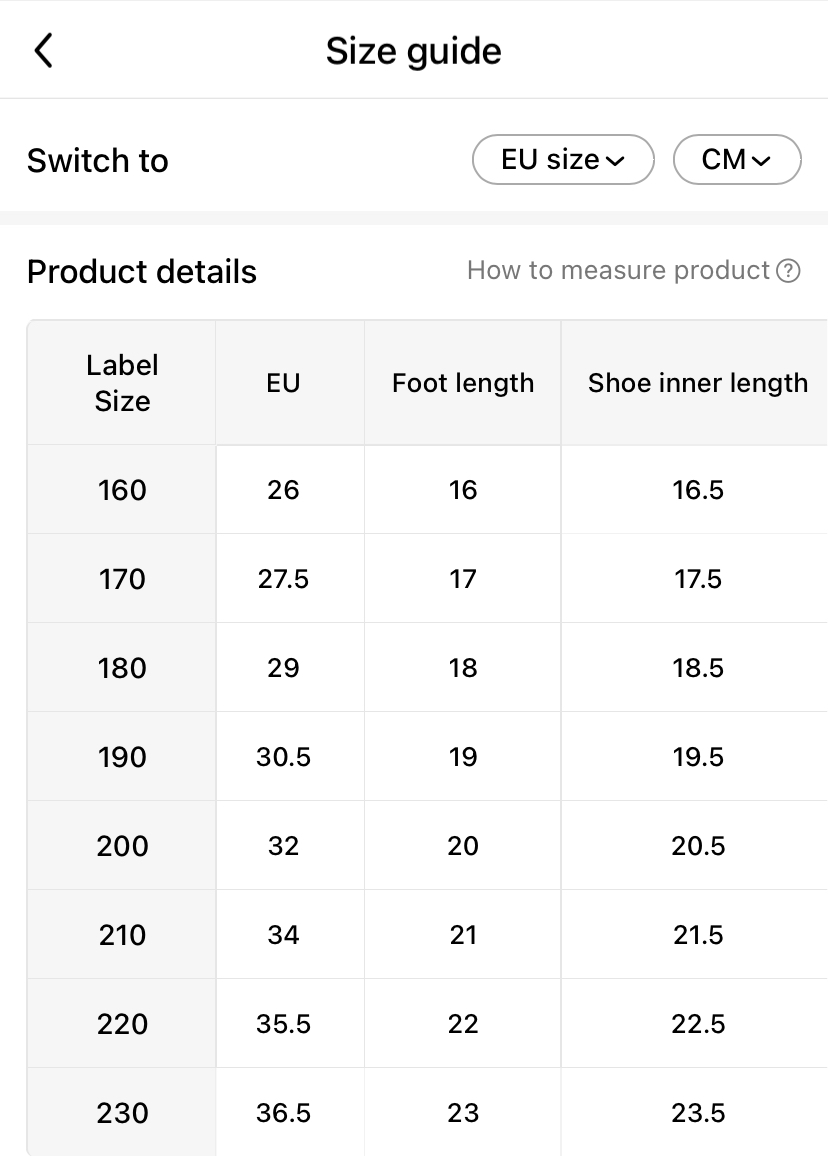This screenshot has height=1156, width=828.
Task: Click Shoe inner length column header
Action: pos(697,383)
